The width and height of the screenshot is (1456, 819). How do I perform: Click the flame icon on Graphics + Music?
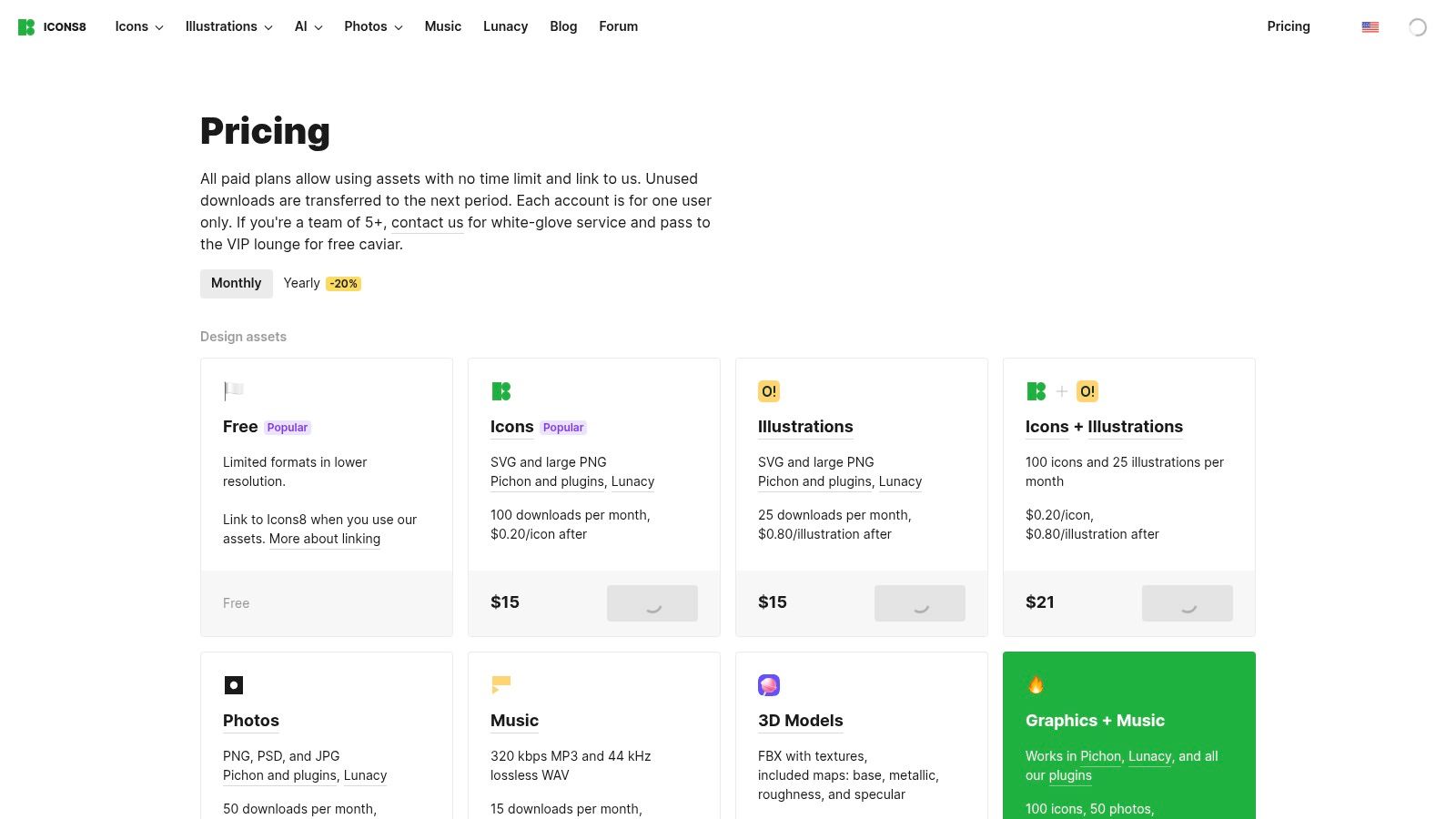1036,685
